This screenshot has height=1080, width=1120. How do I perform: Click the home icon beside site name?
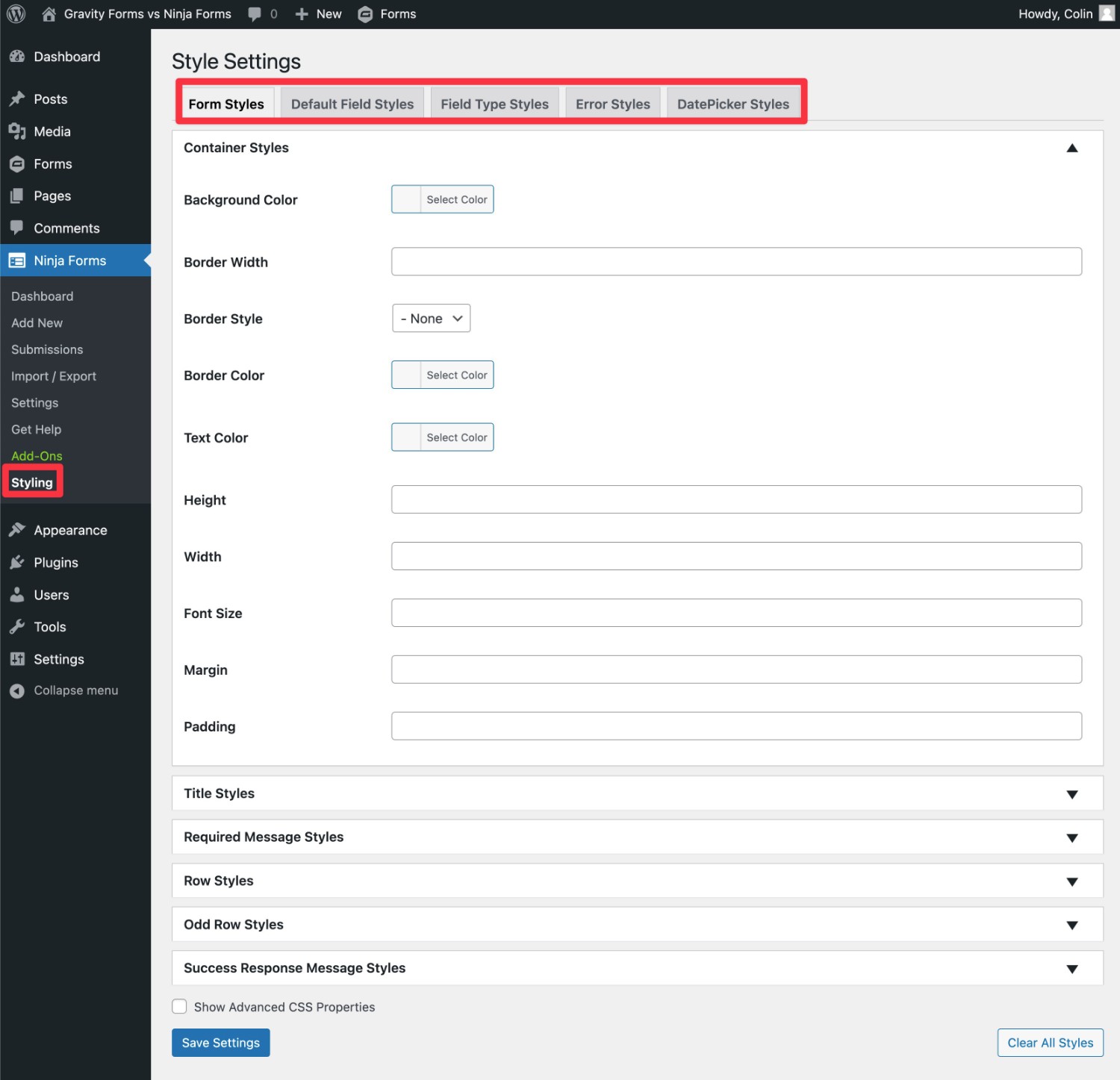tap(49, 14)
